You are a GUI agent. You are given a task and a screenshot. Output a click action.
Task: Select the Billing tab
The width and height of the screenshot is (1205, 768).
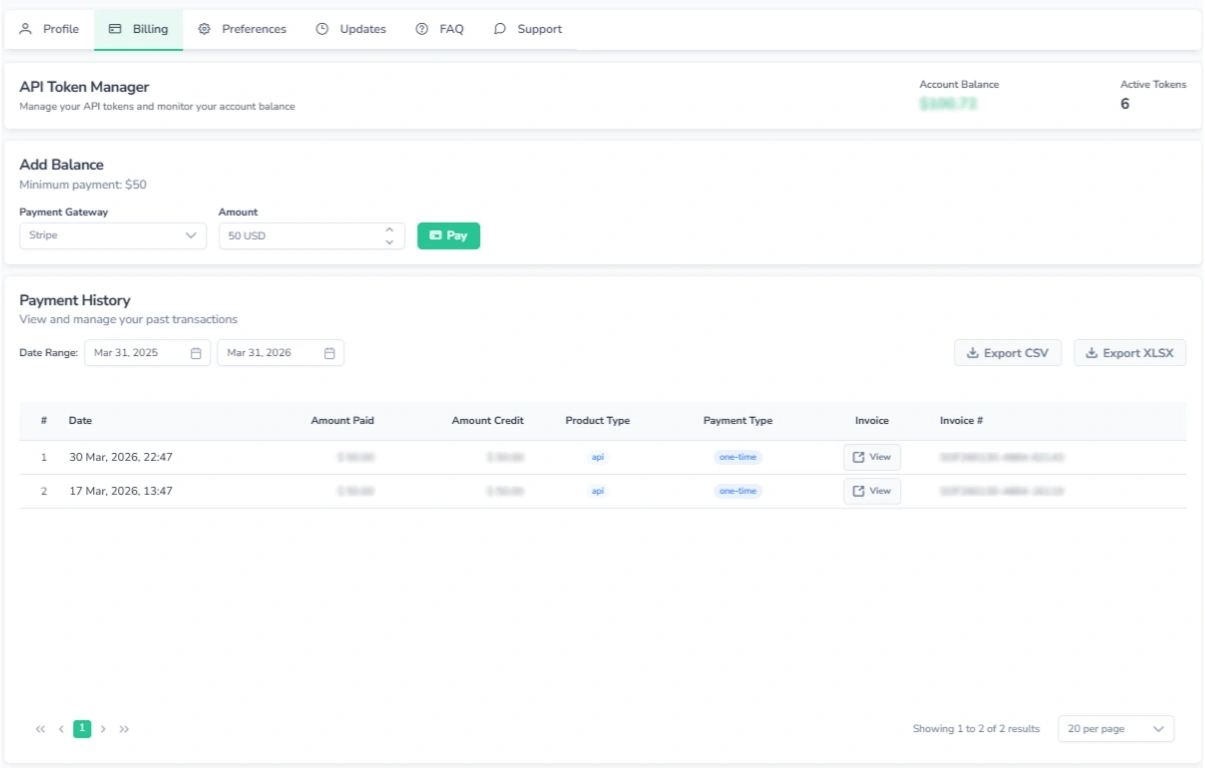click(x=136, y=29)
